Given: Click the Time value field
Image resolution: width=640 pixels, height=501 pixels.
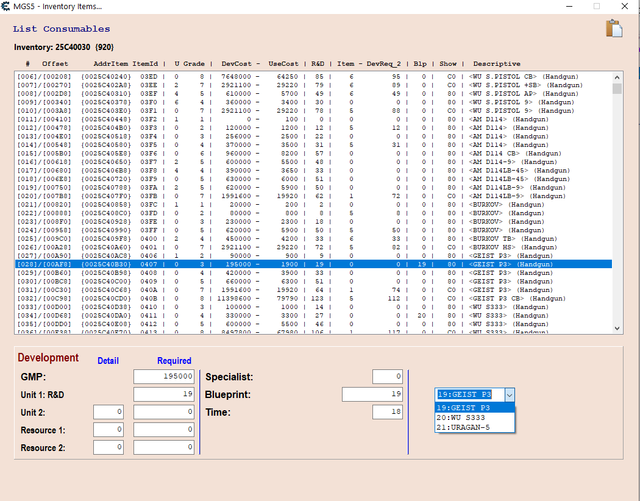Looking at the screenshot, I should [387, 412].
